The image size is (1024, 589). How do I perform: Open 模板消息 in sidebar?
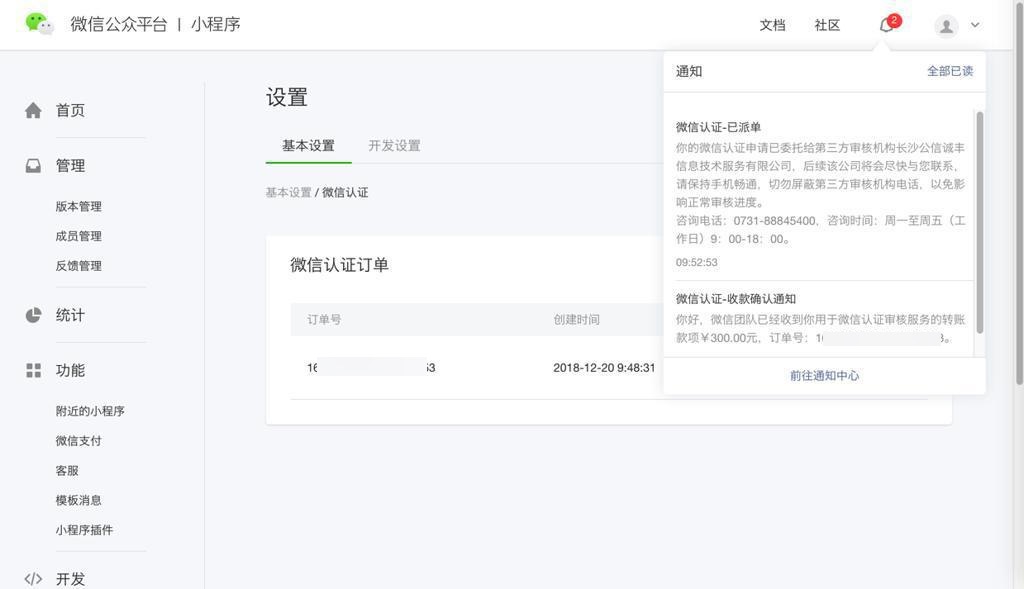78,500
